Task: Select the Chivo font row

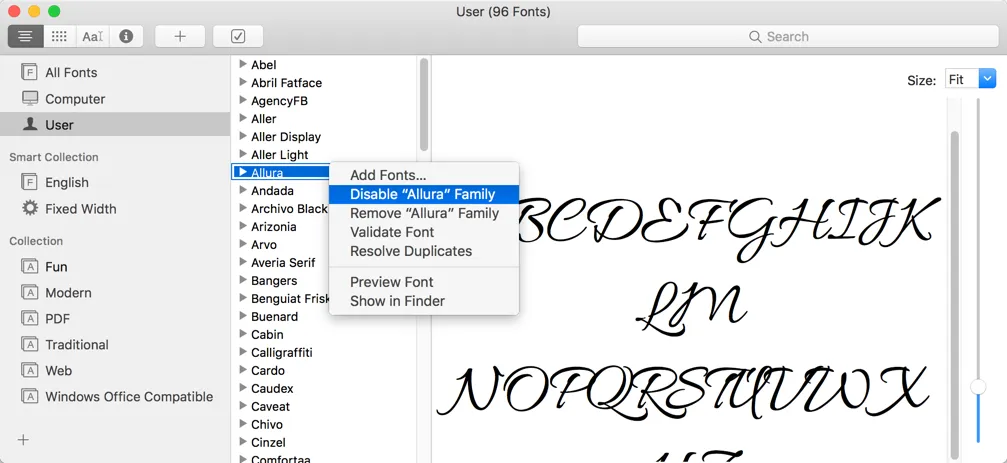Action: 324,424
